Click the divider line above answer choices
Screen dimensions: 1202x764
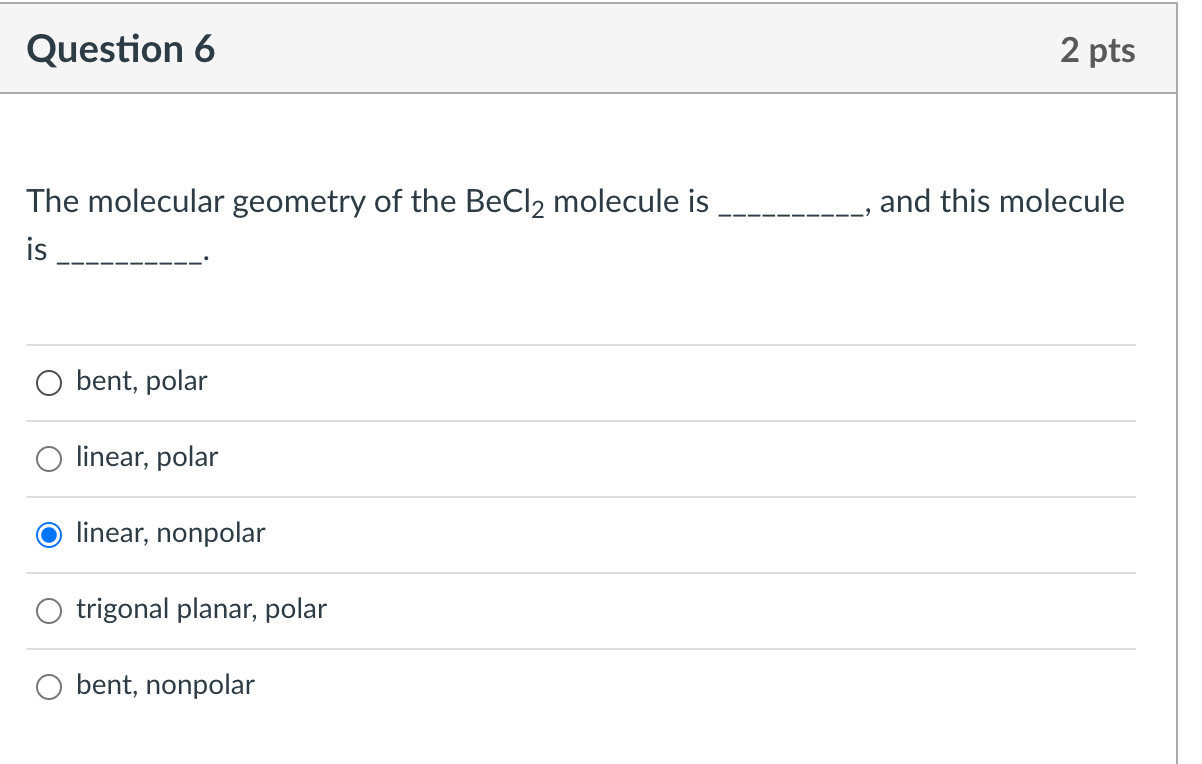(580, 343)
